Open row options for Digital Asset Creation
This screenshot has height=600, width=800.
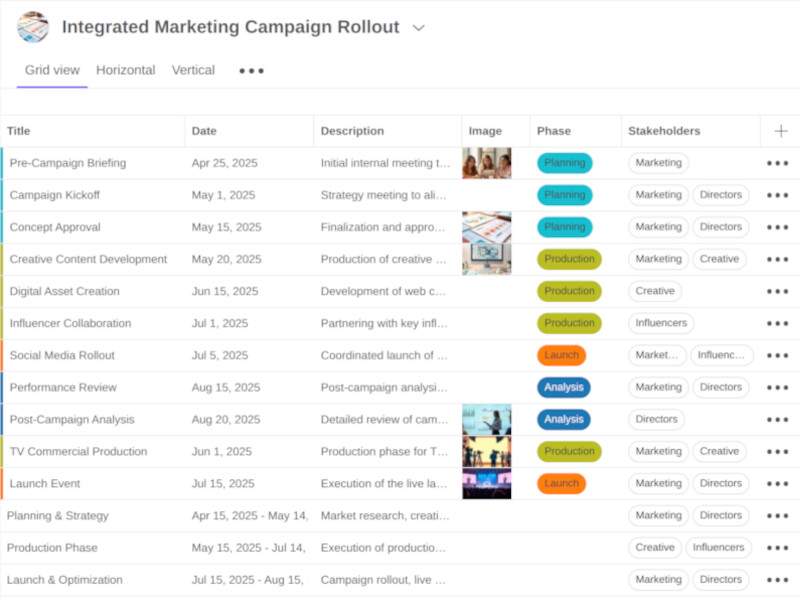coord(777,291)
